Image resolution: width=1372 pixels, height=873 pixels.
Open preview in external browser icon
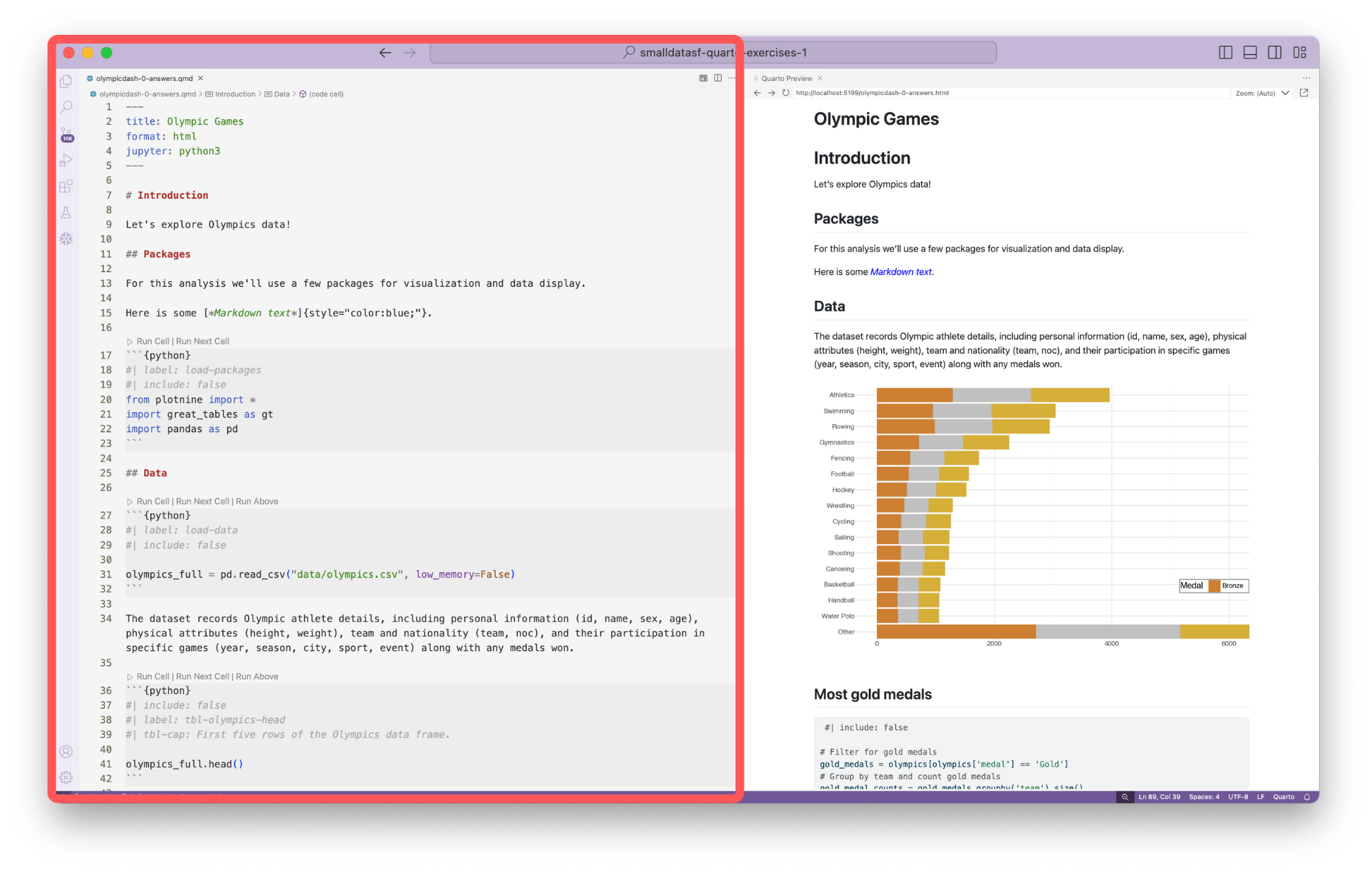(1304, 93)
